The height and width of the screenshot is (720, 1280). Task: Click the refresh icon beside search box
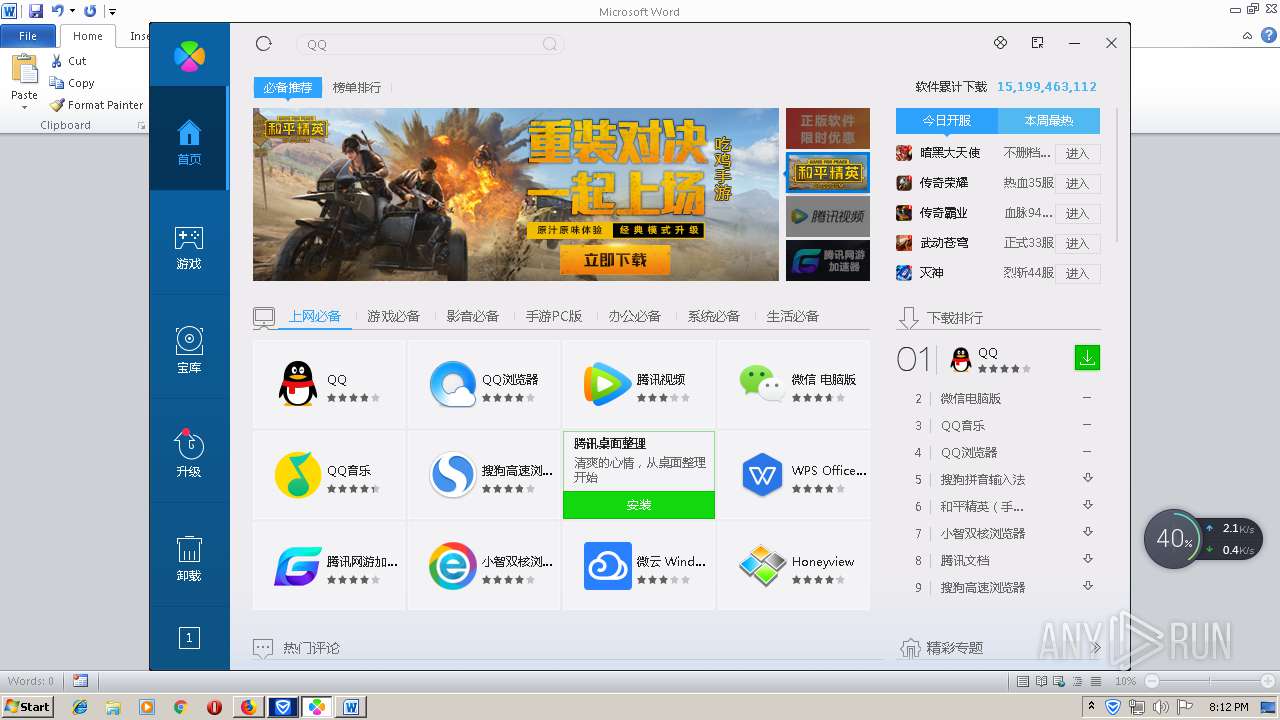click(x=264, y=43)
